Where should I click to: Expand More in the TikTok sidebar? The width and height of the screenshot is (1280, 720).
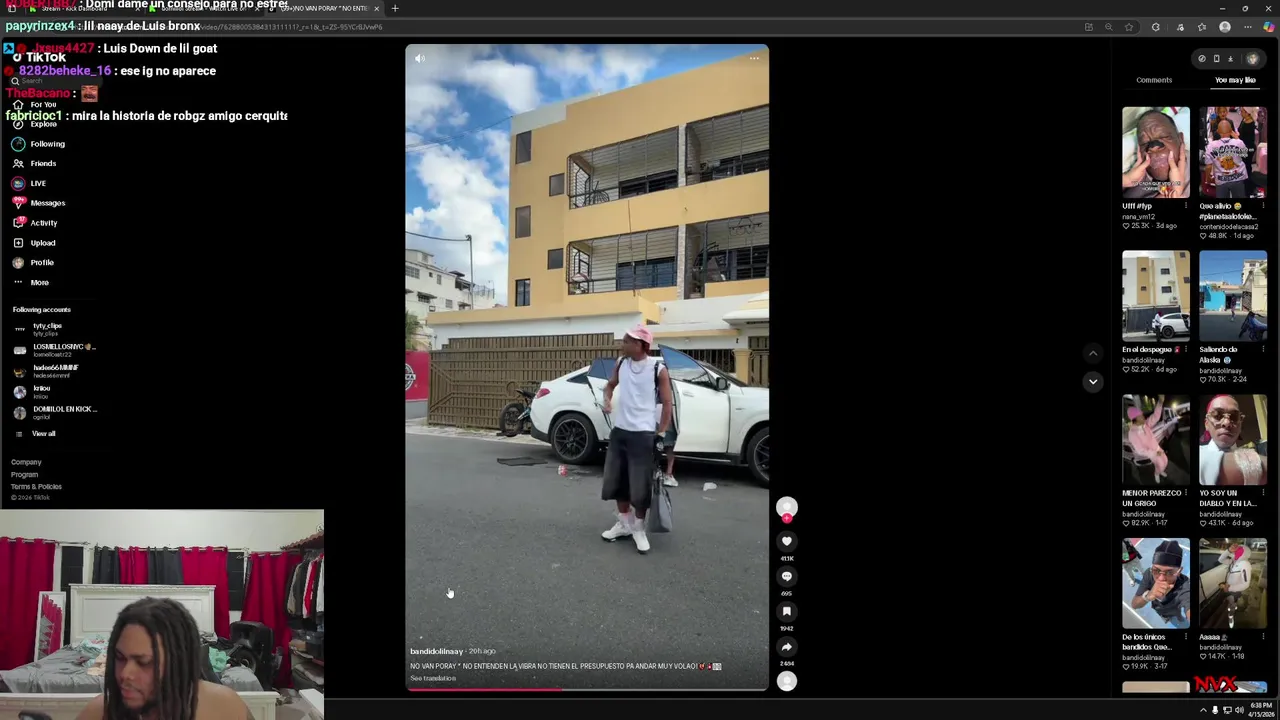point(31,282)
